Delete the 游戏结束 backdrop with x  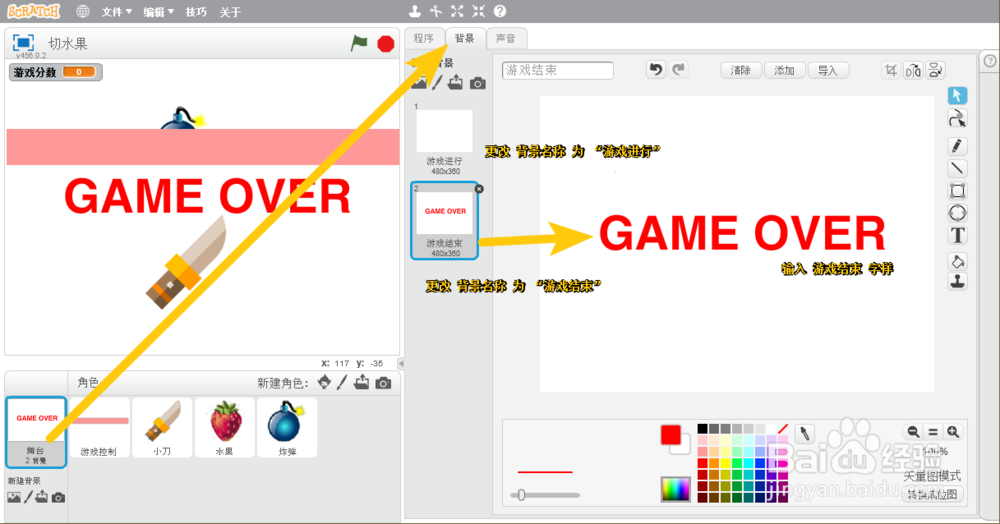479,189
